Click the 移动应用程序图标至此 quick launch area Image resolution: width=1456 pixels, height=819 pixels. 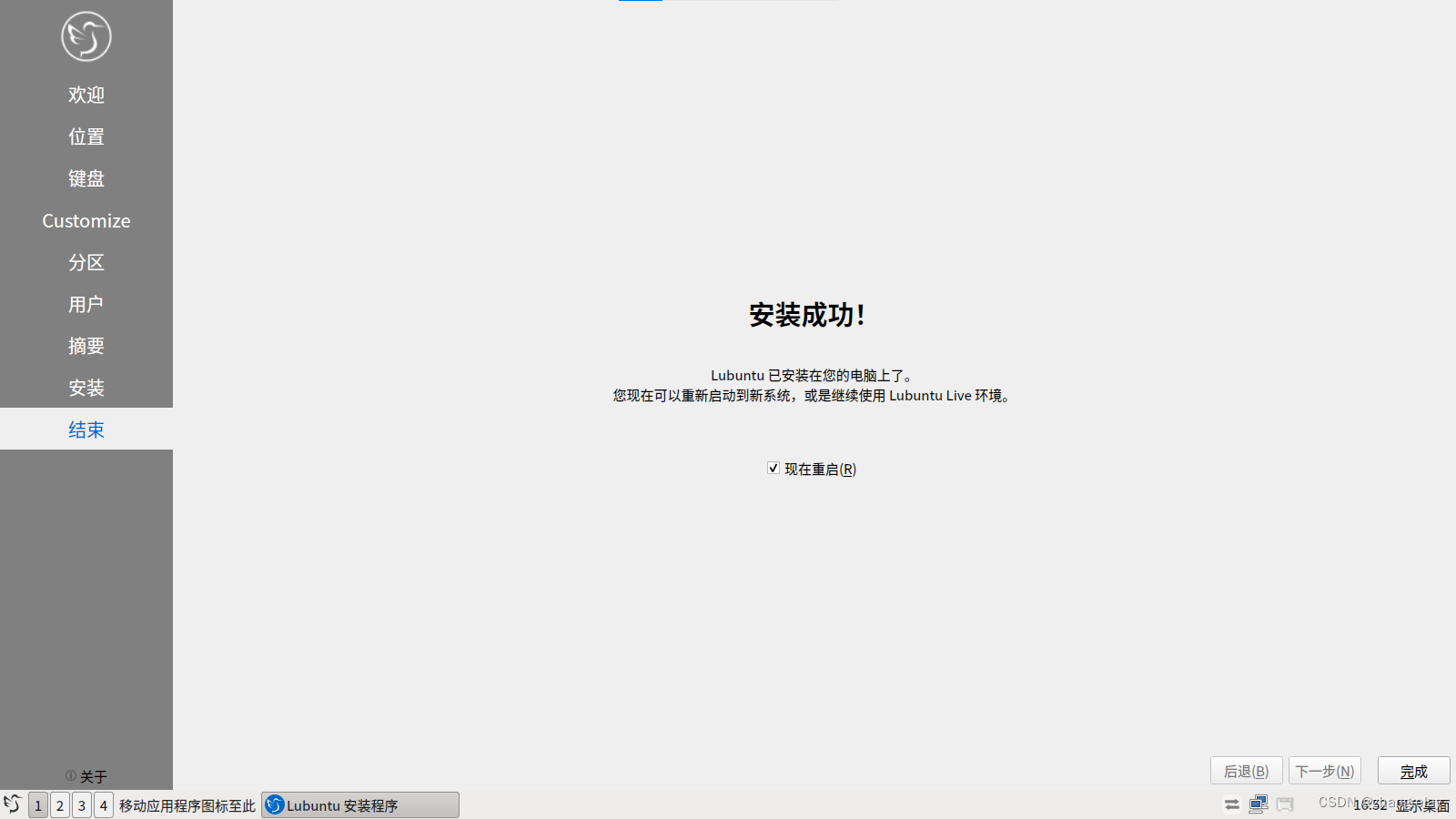[187, 805]
